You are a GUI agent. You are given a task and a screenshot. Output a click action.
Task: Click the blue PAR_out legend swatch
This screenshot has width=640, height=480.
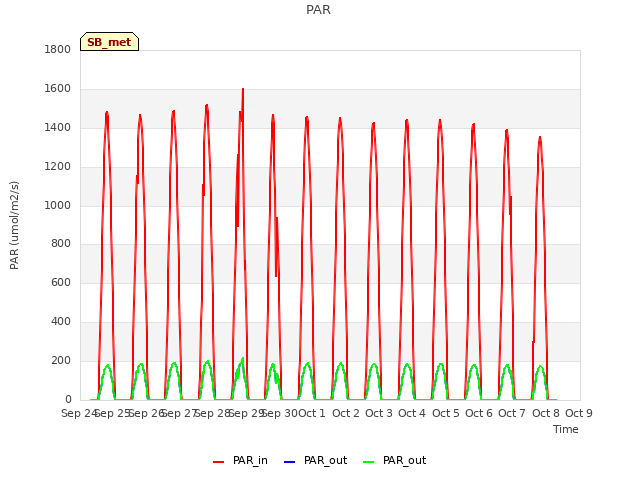(289, 462)
